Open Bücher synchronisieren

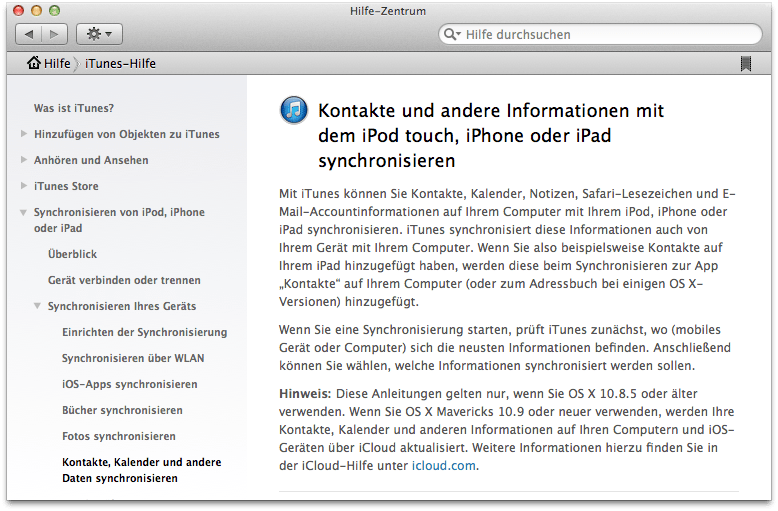pos(122,410)
